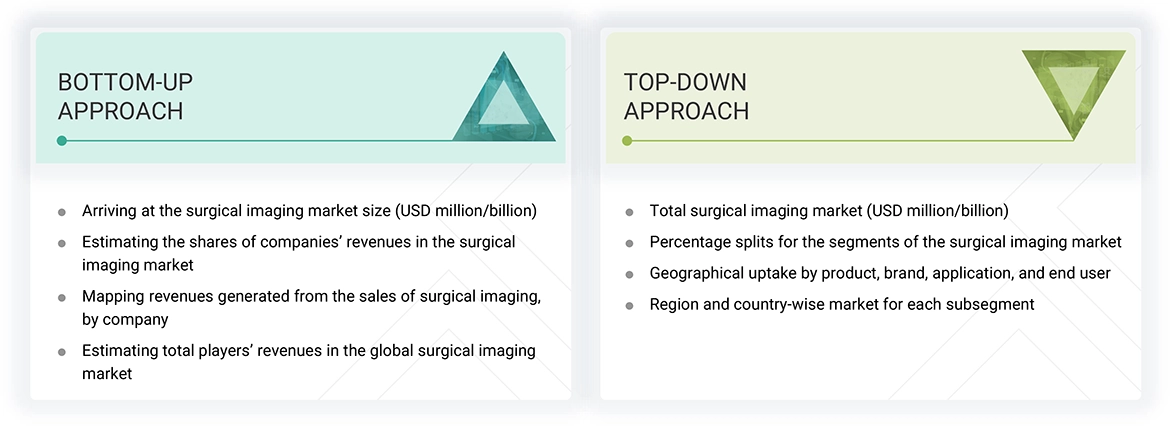The height and width of the screenshot is (426, 1170).
Task: Click 'Percentage splits for the segments' item
Action: [x=885, y=242]
